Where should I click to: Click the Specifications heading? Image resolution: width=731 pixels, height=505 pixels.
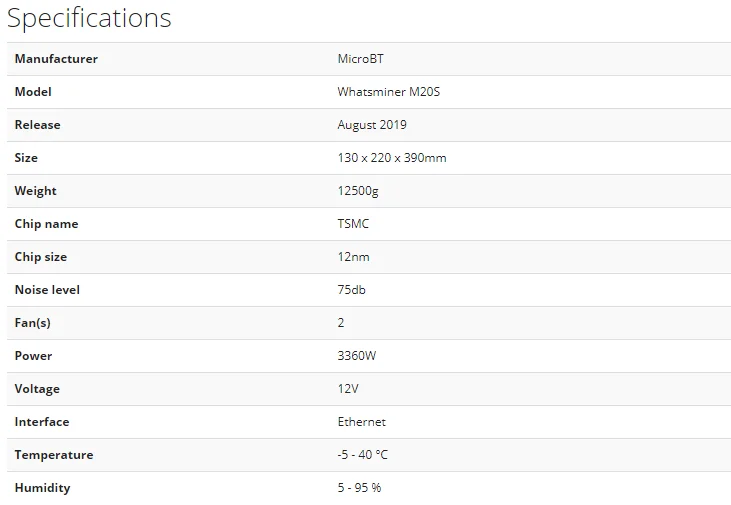pyautogui.click(x=89, y=19)
